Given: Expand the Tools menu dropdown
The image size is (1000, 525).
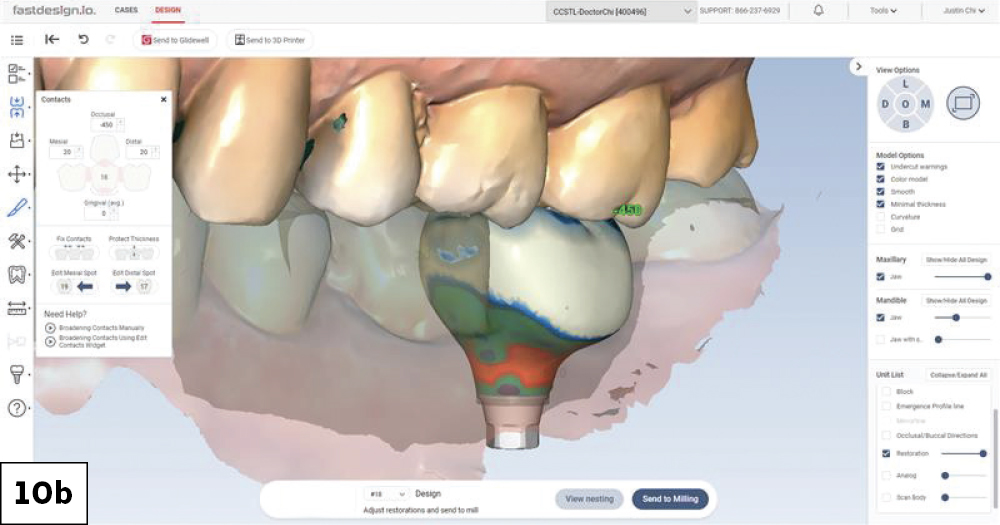Looking at the screenshot, I should [884, 11].
